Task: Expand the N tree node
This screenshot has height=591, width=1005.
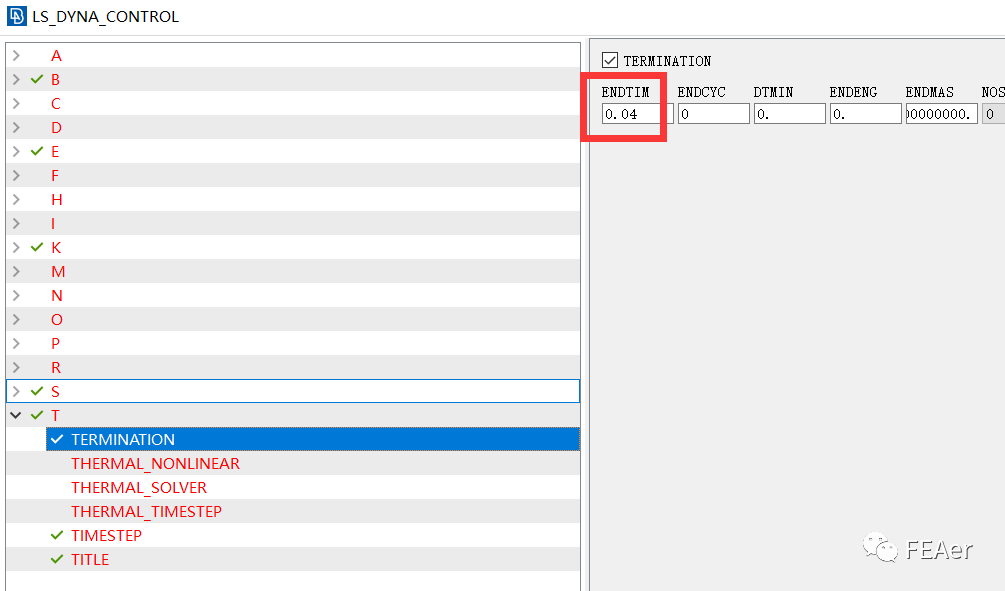Action: click(x=17, y=296)
